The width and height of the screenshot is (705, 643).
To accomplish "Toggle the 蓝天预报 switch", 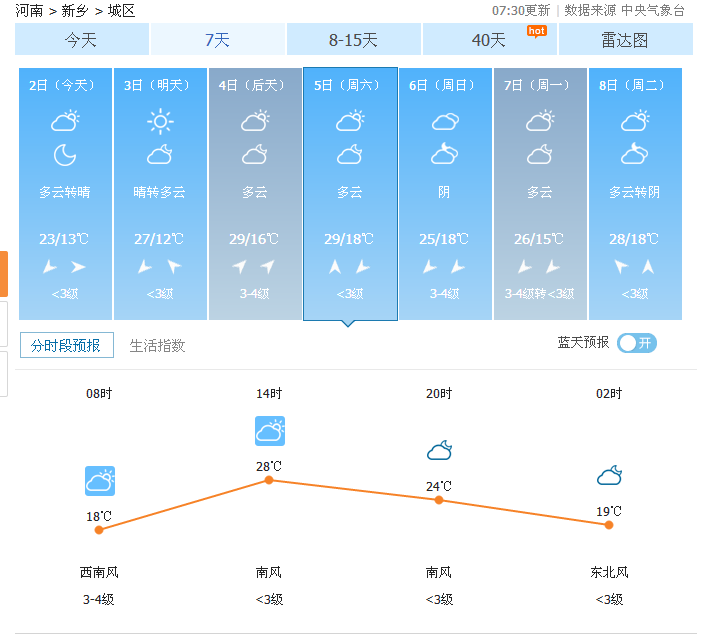I will [637, 343].
